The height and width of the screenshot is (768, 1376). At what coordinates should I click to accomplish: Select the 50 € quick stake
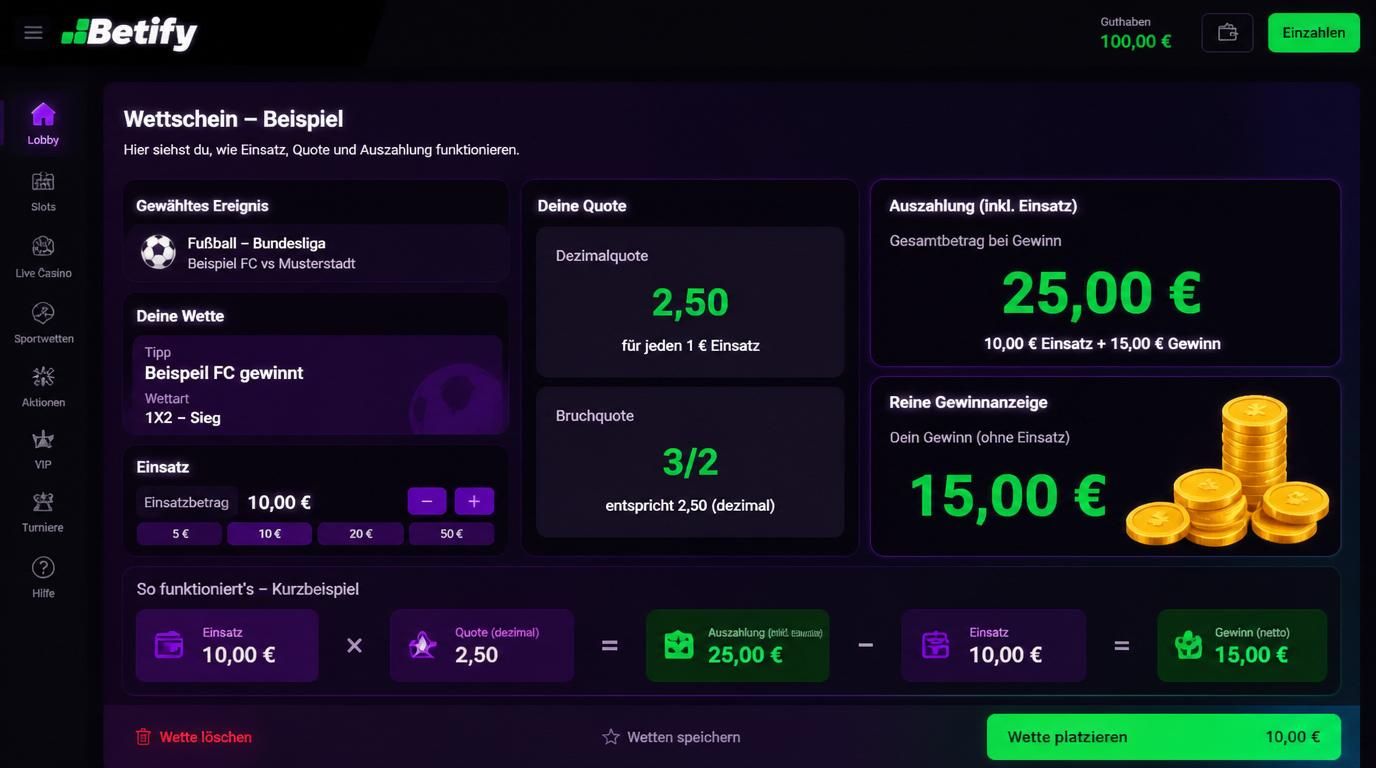[451, 534]
